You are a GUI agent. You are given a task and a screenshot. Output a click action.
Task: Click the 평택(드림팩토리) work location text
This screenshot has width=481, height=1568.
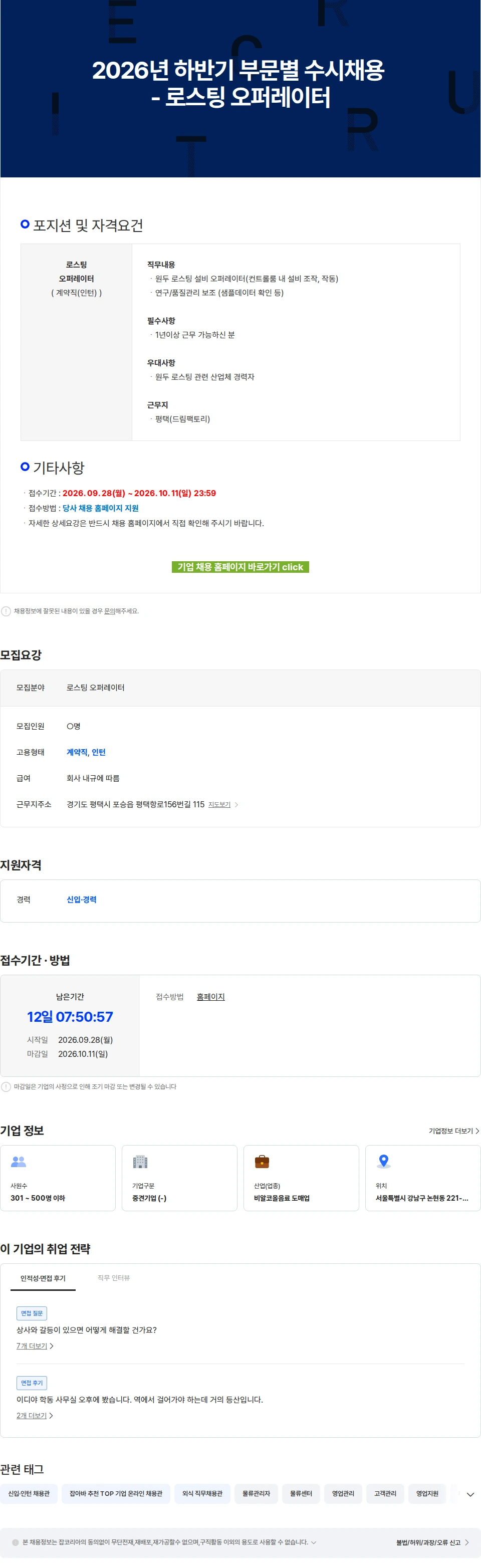[x=182, y=419]
